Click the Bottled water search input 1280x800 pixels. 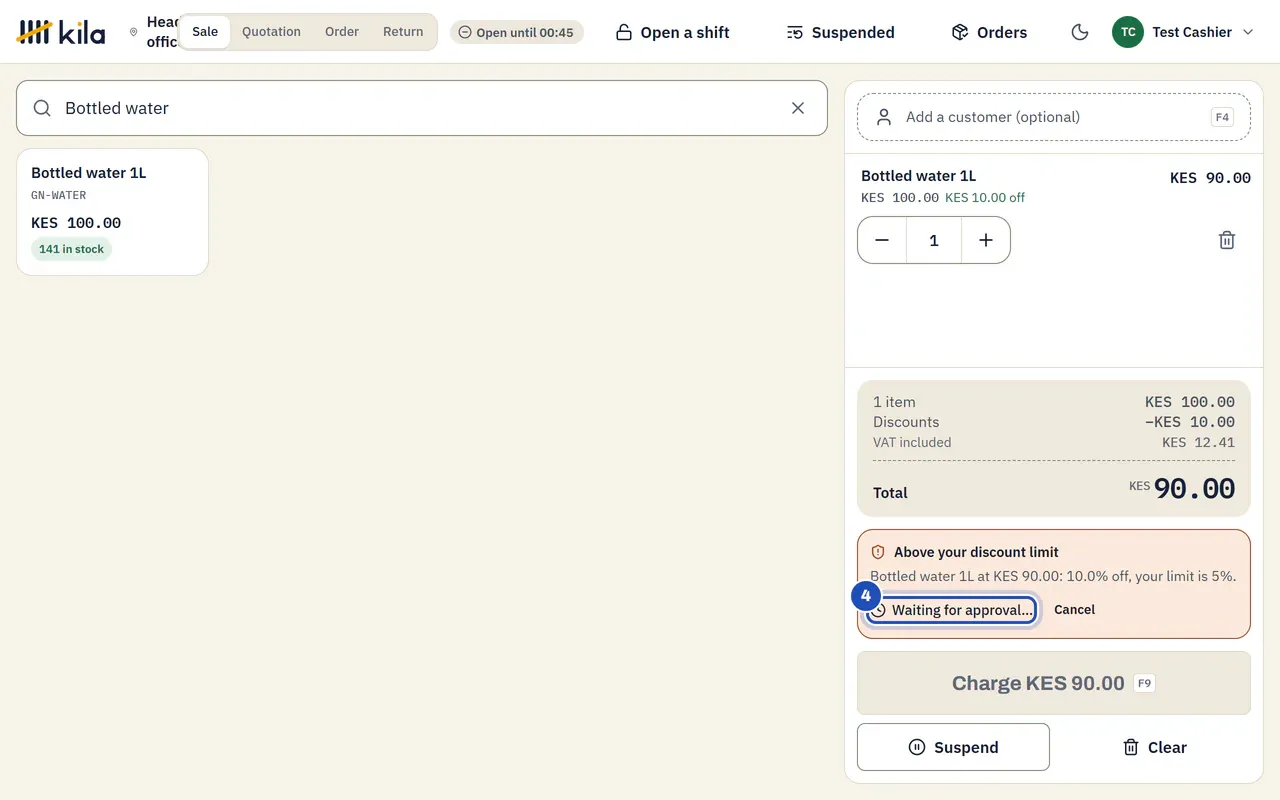(422, 108)
